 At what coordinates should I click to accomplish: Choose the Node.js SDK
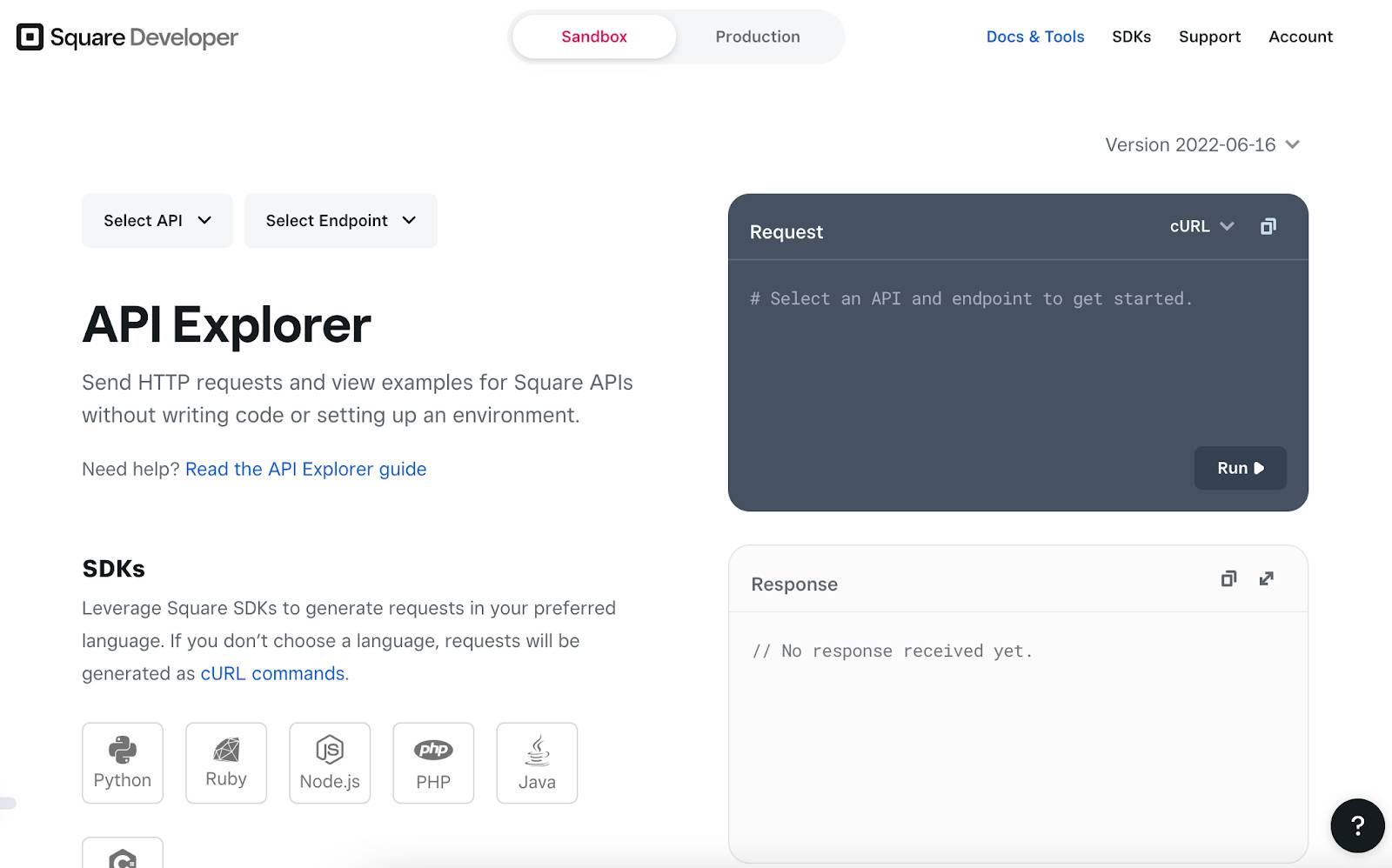pyautogui.click(x=330, y=763)
